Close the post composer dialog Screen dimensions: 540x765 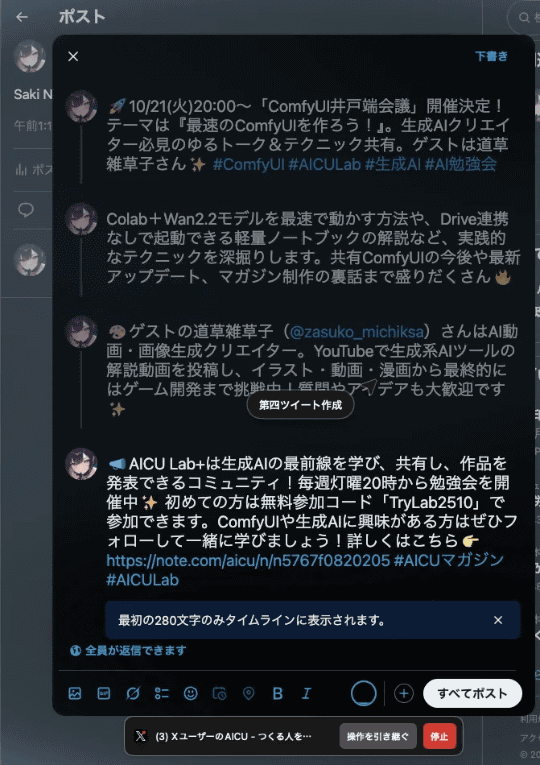click(x=73, y=57)
